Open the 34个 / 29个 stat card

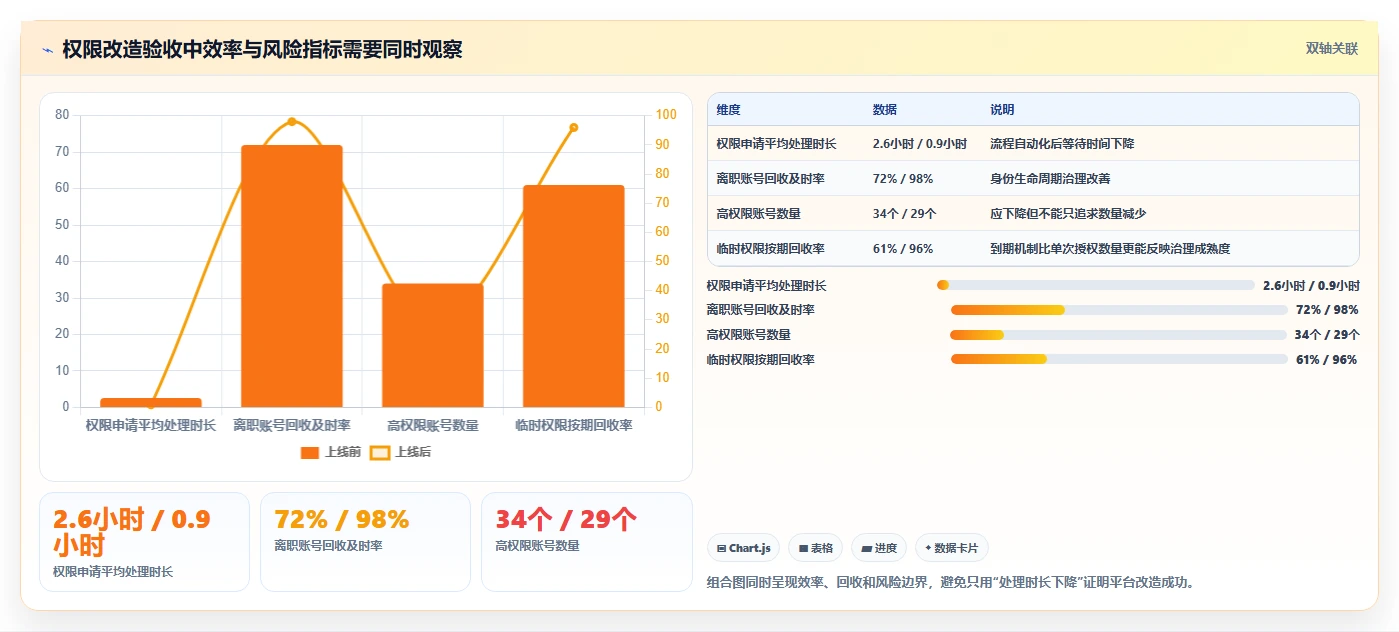click(586, 542)
